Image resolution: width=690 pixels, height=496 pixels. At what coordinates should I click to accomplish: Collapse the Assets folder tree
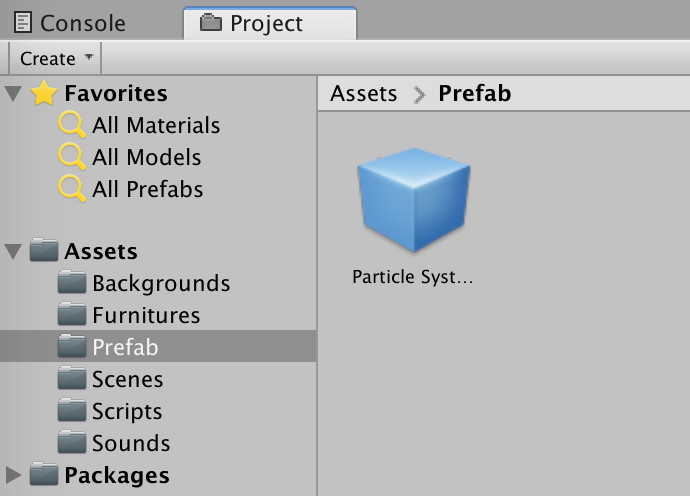pyautogui.click(x=13, y=251)
